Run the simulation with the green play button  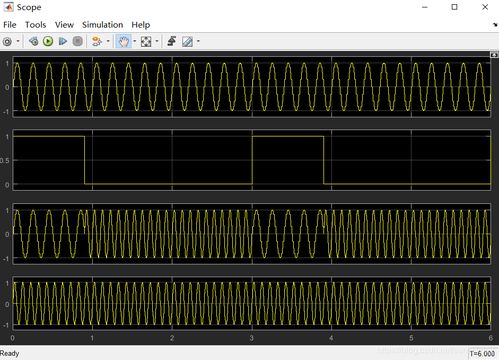[x=48, y=41]
